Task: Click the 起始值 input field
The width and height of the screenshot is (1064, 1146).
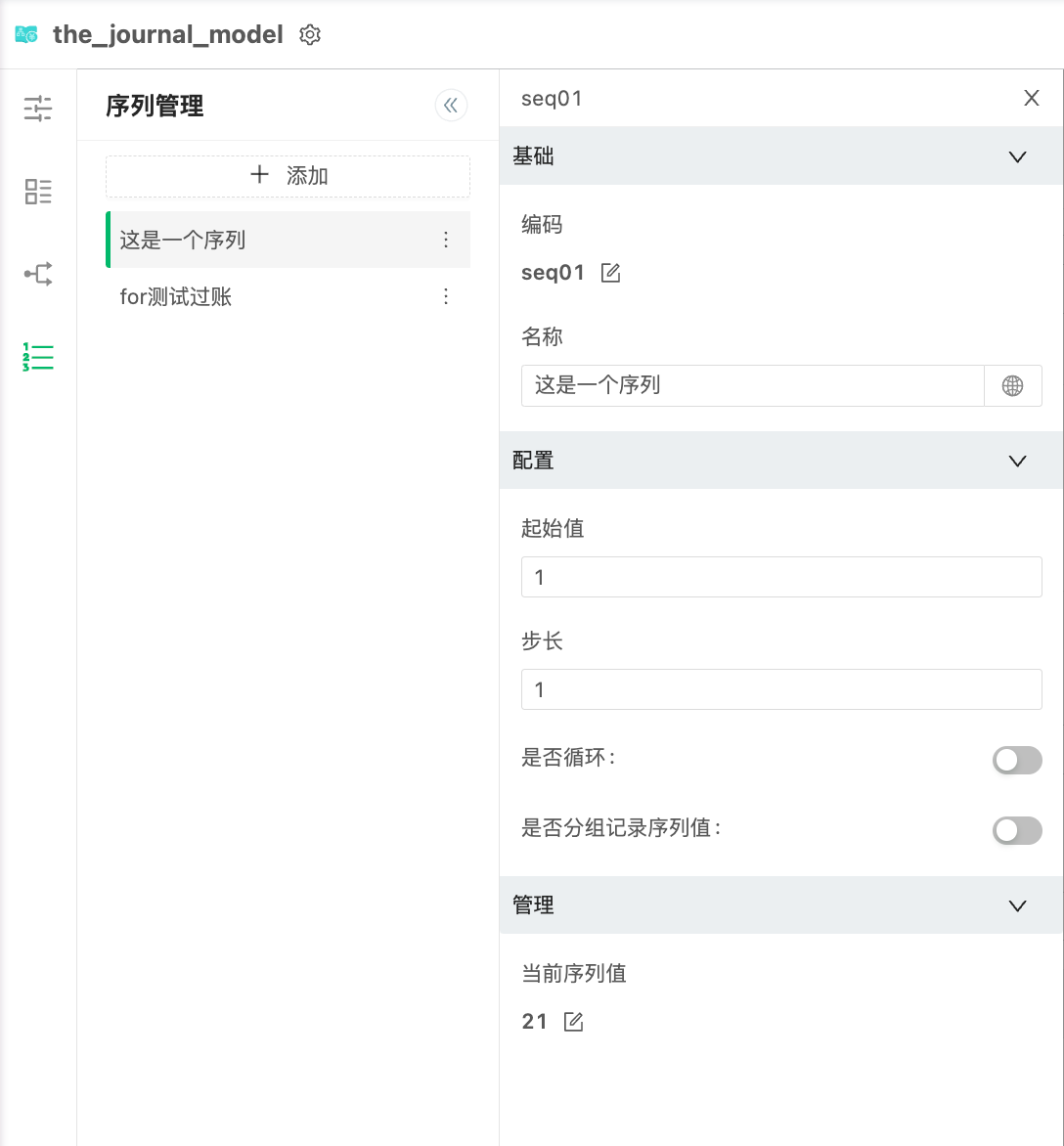Action: pyautogui.click(x=780, y=577)
